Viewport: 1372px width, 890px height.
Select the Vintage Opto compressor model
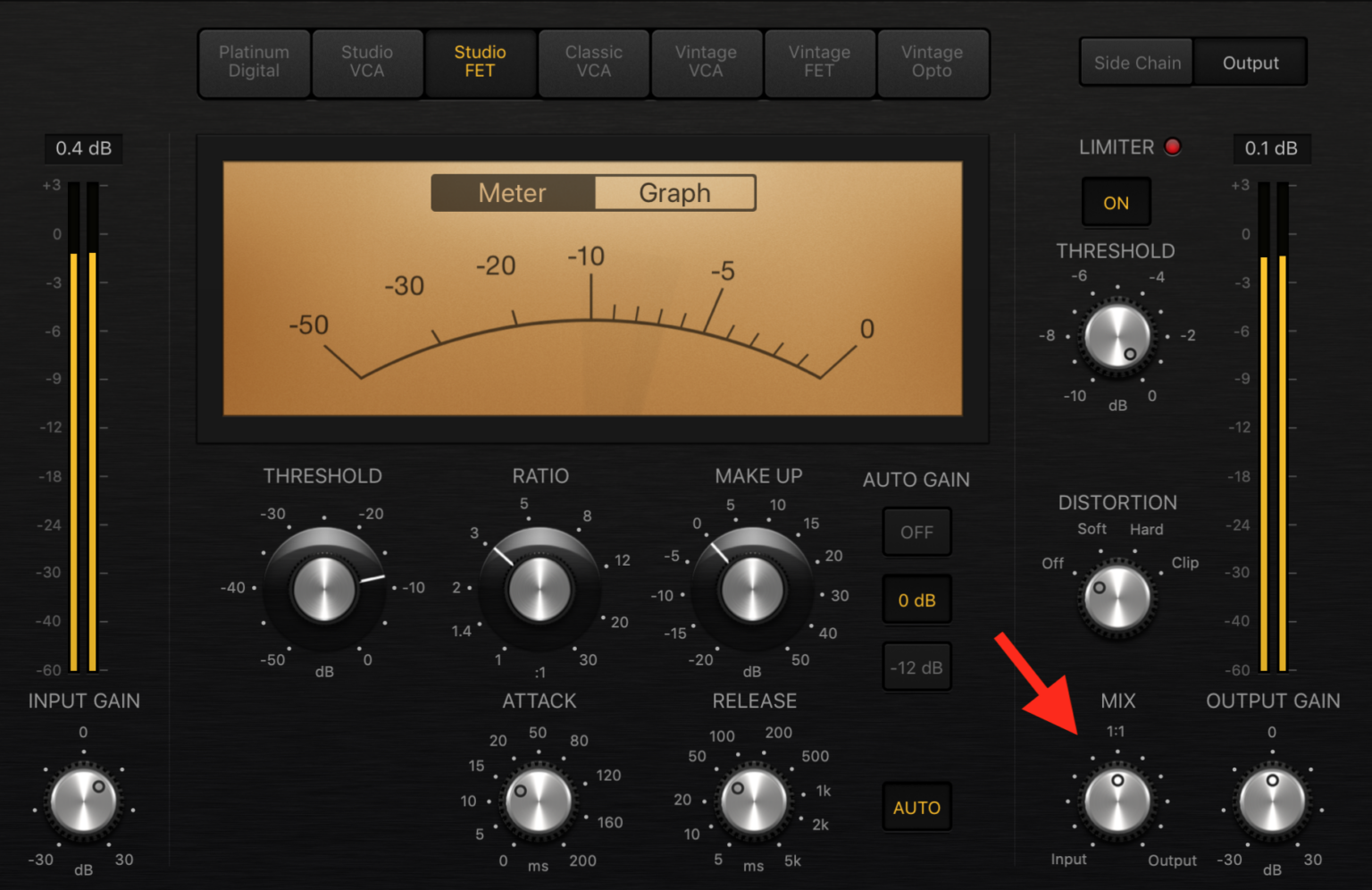(932, 62)
